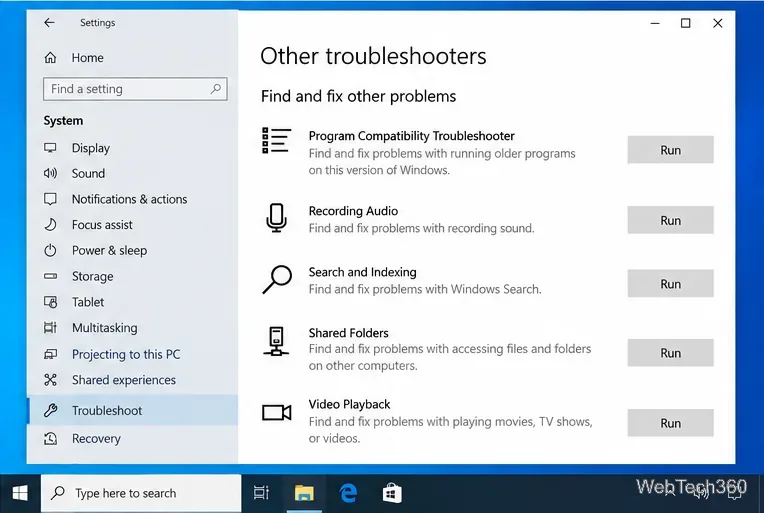764x513 pixels.
Task: Click the Program Compatibility list icon
Action: [276, 141]
